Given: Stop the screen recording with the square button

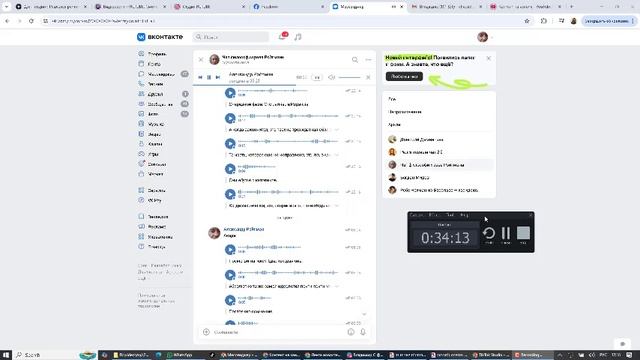Looking at the screenshot, I should pyautogui.click(x=523, y=233).
